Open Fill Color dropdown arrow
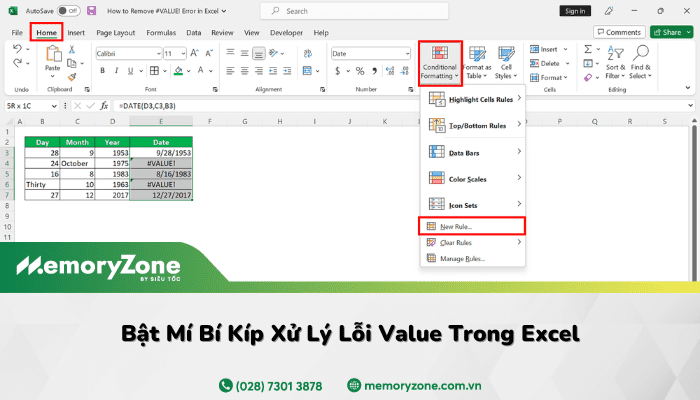The width and height of the screenshot is (700, 400). [x=189, y=71]
